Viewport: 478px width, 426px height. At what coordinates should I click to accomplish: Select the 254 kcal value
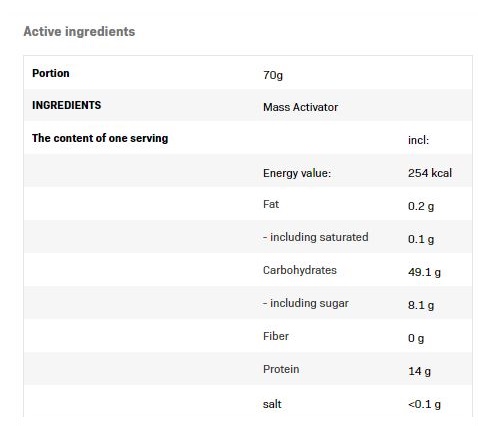click(430, 173)
